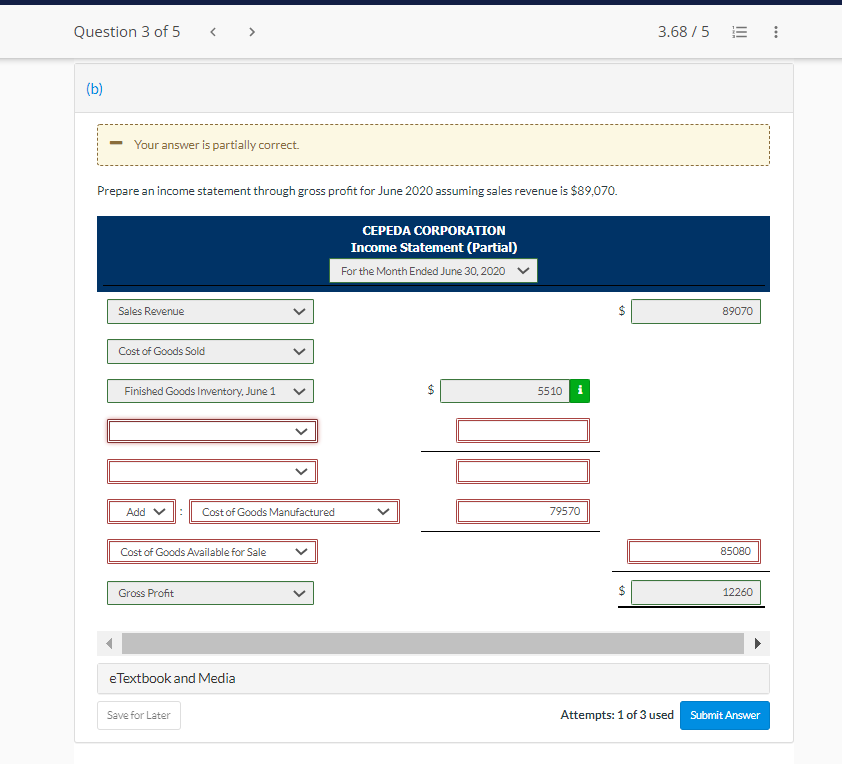Open the first empty account dropdown
This screenshot has height=764, width=842.
point(213,431)
